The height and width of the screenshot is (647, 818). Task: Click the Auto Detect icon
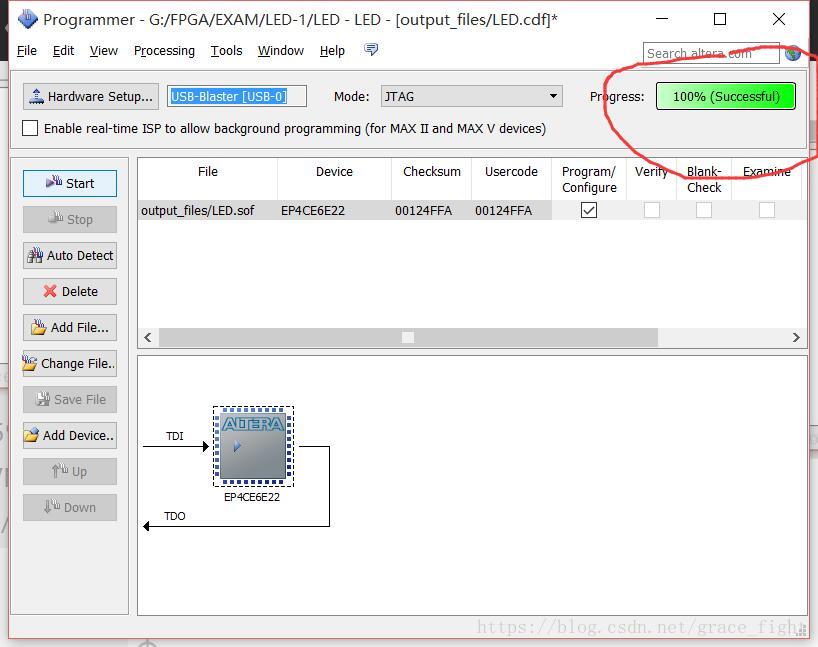pos(69,255)
